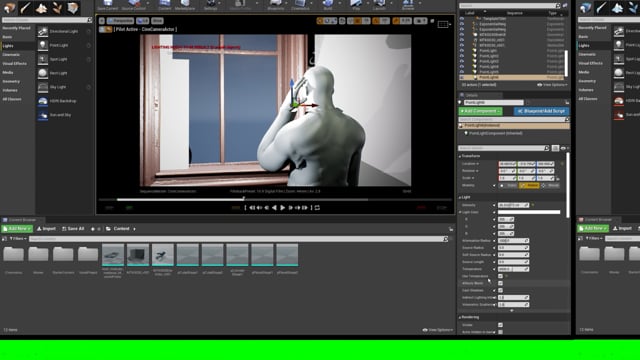This screenshot has width=640, height=360.
Task: Click the Blueprint/Add Script button
Action: tap(541, 111)
